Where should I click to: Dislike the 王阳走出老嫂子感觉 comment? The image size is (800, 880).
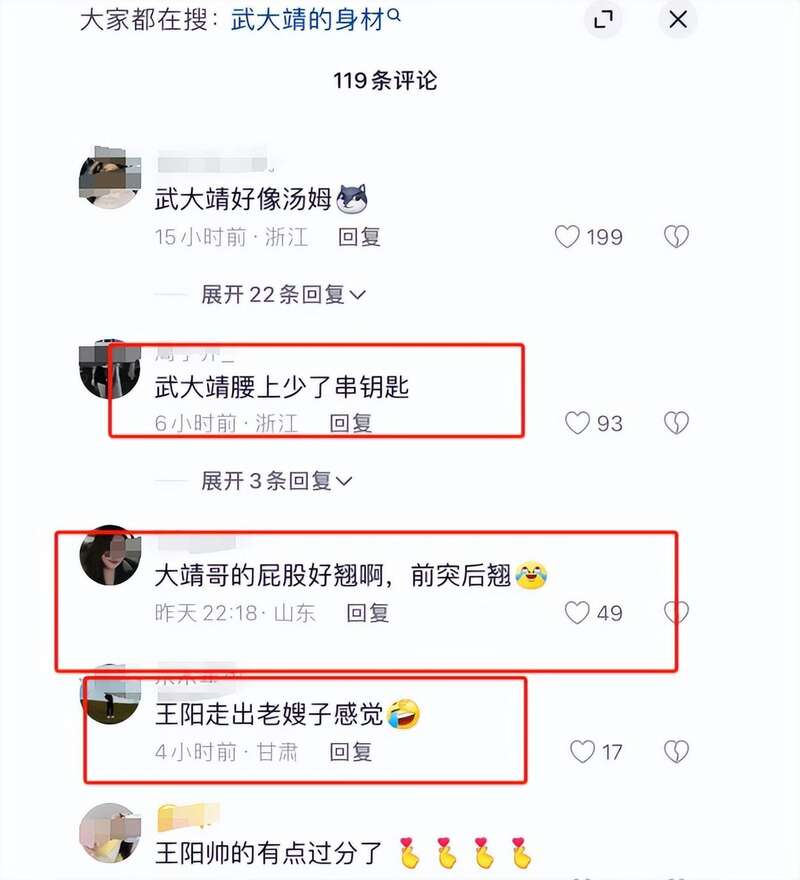[676, 751]
